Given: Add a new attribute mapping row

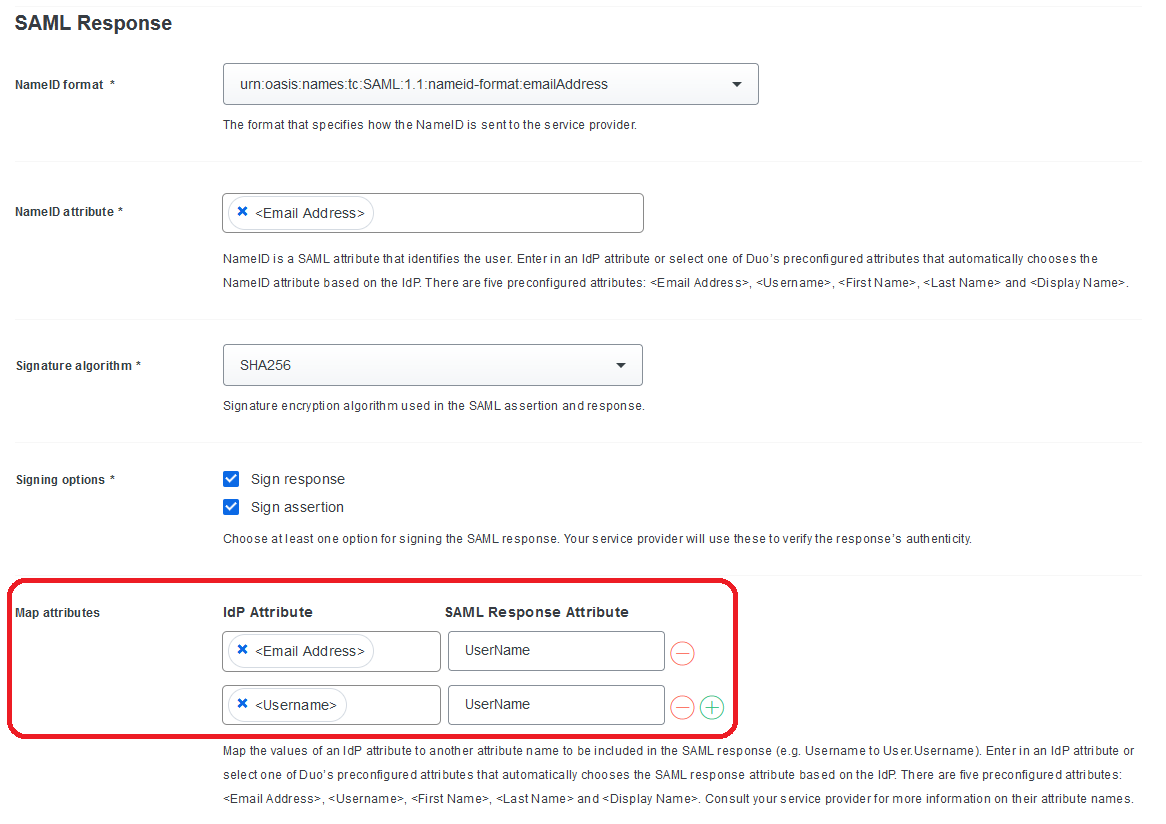Looking at the screenshot, I should pyautogui.click(x=711, y=708).
